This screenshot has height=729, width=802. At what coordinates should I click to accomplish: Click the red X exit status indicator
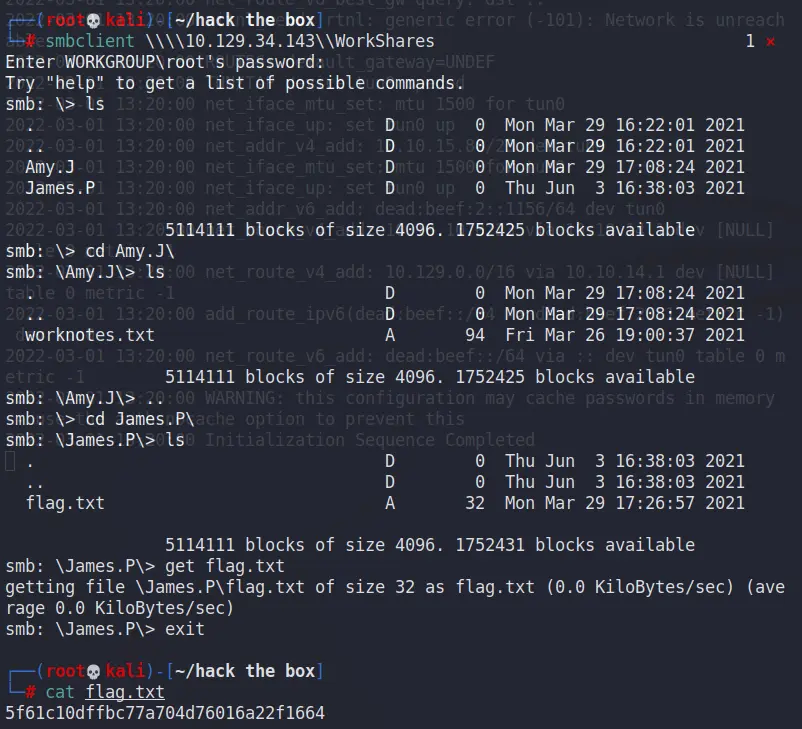click(770, 41)
